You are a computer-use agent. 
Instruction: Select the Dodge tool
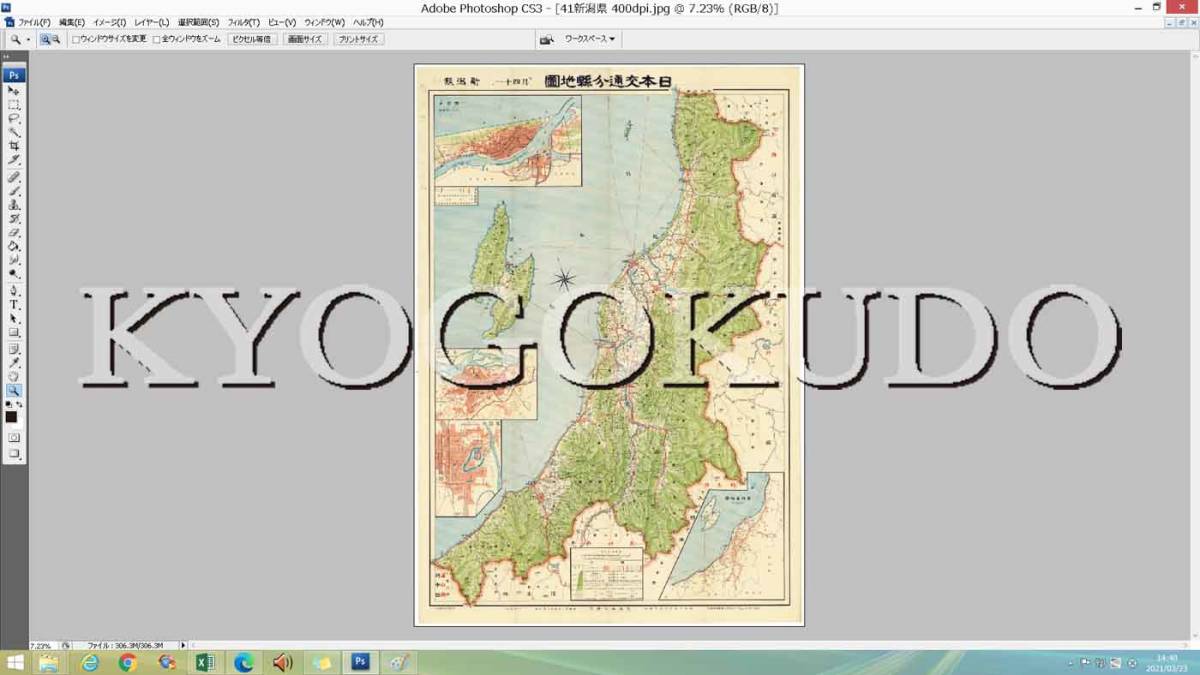[x=14, y=274]
